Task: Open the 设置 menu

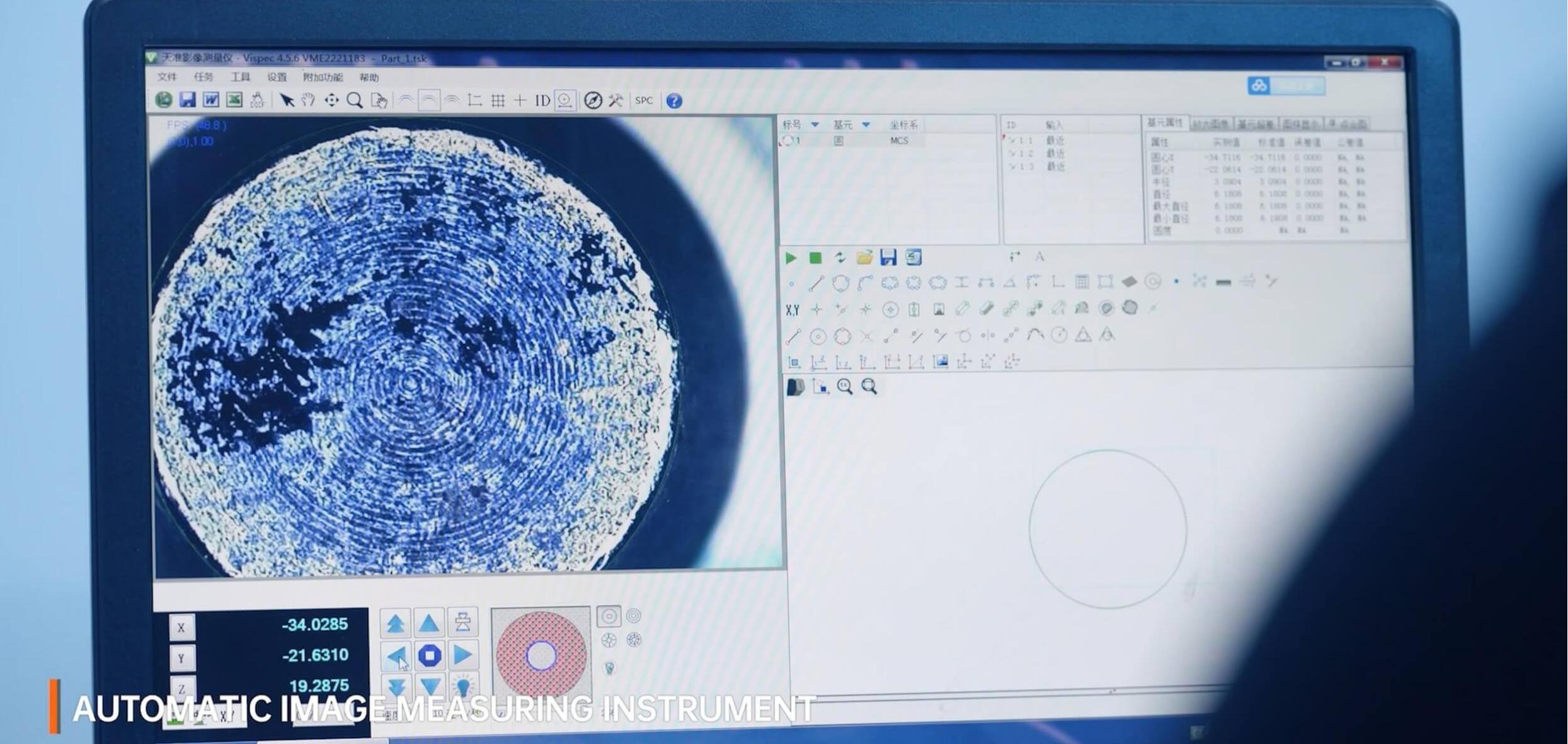Action: point(277,77)
